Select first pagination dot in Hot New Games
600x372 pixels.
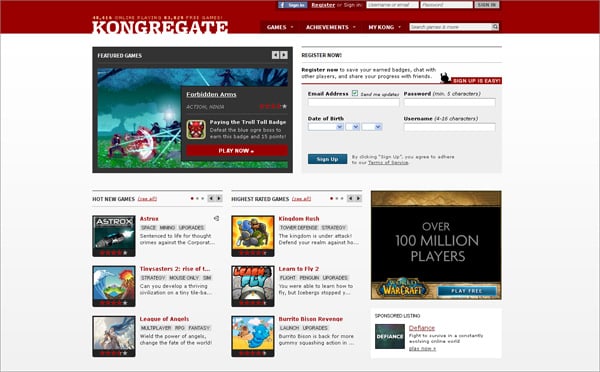pyautogui.click(x=192, y=199)
